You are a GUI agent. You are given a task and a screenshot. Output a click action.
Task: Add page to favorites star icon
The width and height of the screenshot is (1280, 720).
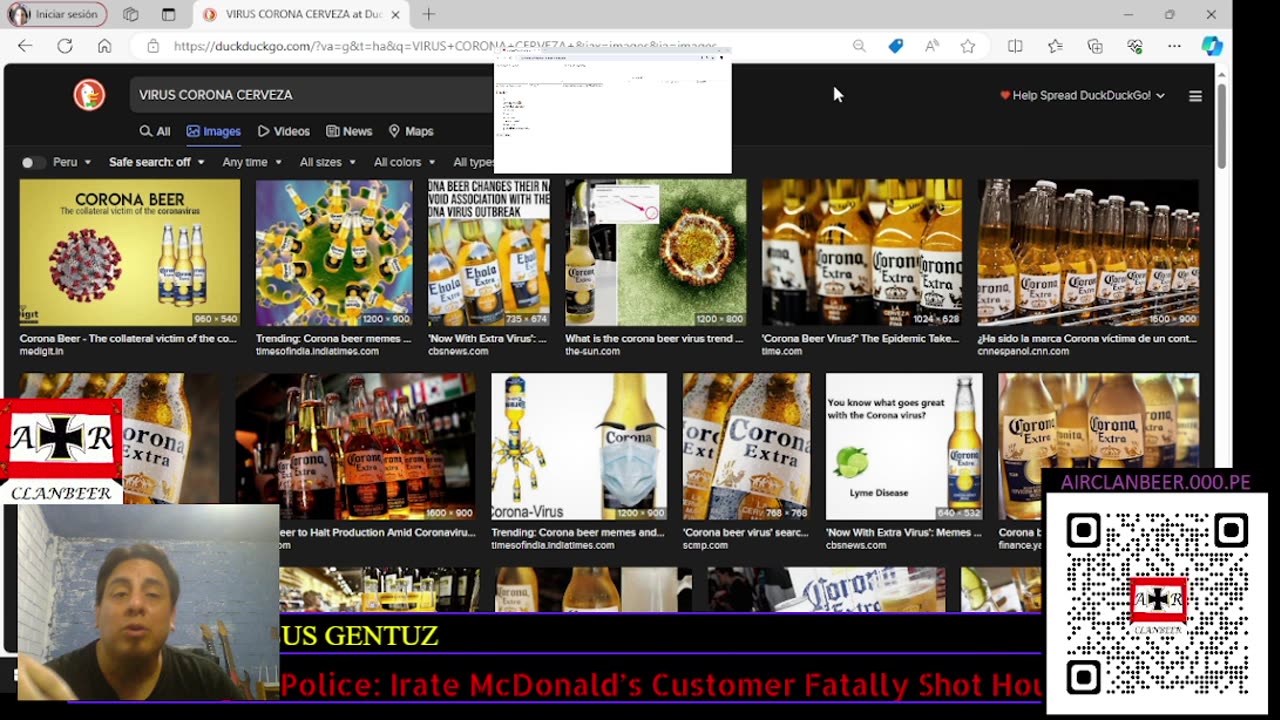point(968,46)
